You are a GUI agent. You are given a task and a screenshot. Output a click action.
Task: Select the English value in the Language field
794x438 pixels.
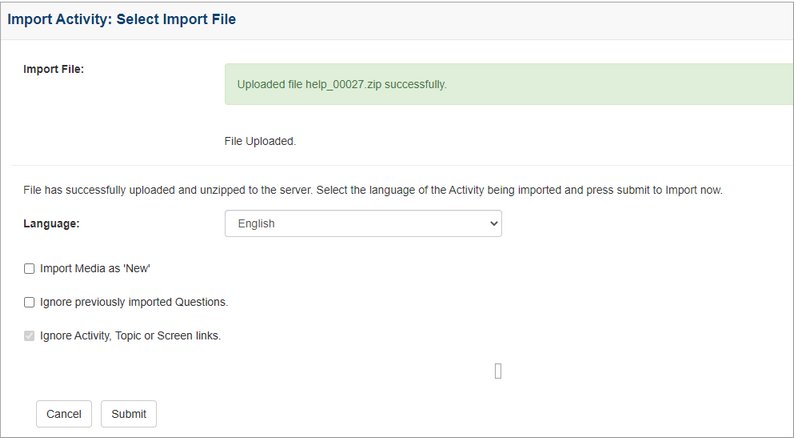pos(256,224)
